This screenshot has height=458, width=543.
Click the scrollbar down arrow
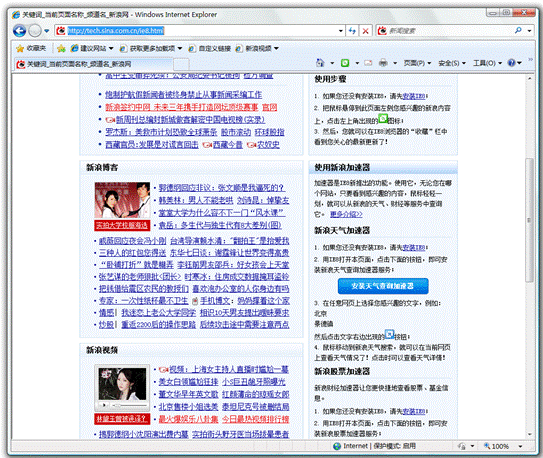coord(529,434)
